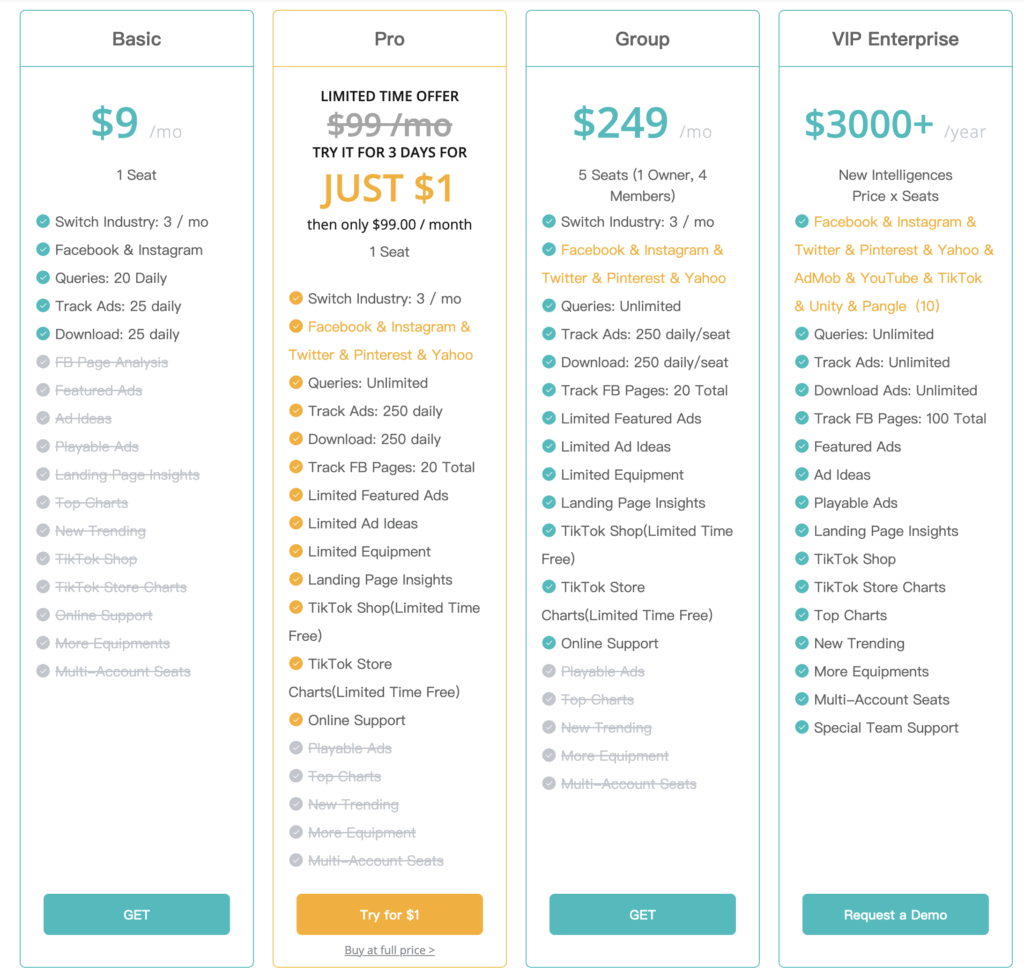Click the $249 Group price
The height and width of the screenshot is (979, 1024).
click(x=620, y=123)
